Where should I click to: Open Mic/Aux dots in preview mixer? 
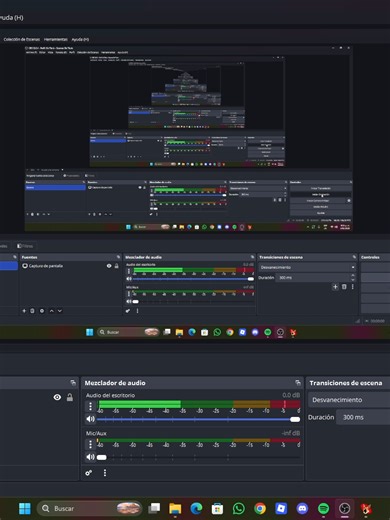(x=129, y=294)
